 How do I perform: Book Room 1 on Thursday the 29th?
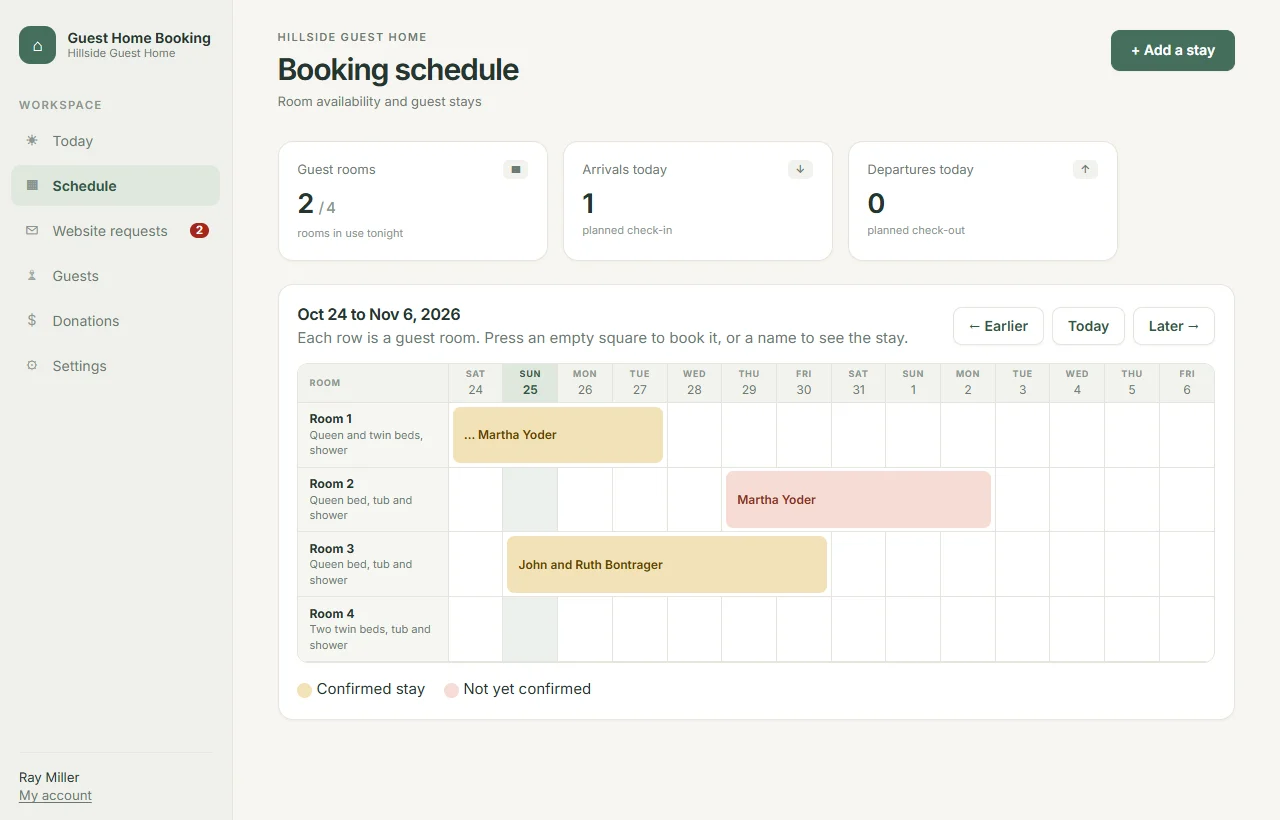pos(749,435)
